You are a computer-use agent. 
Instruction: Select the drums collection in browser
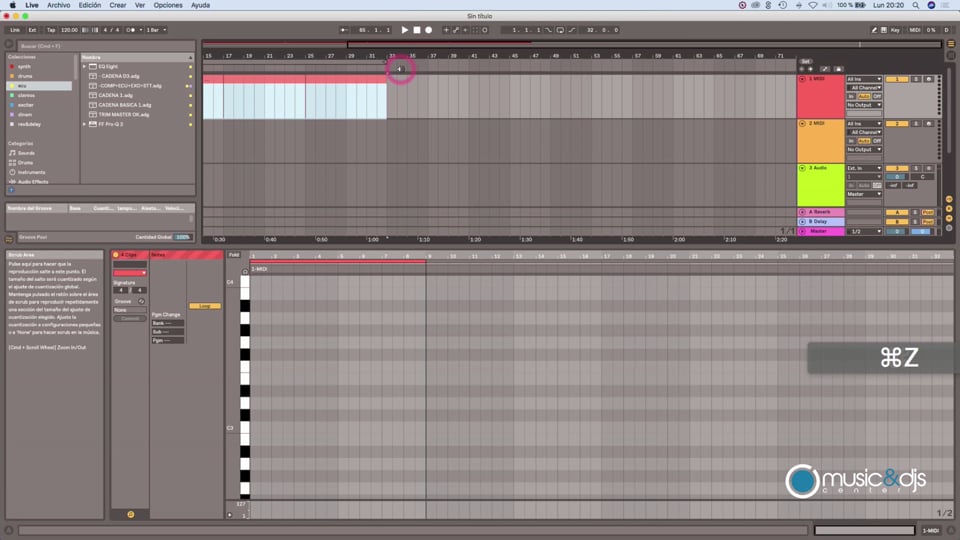point(25,76)
